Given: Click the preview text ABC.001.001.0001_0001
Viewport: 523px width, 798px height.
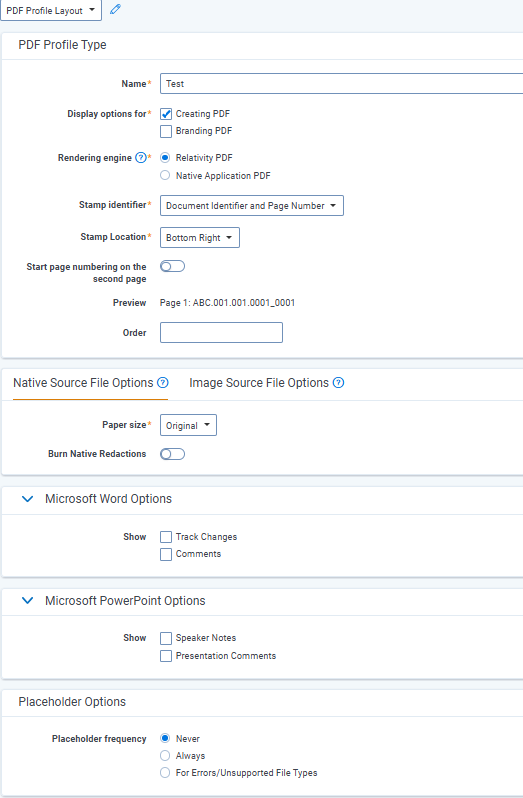Looking at the screenshot, I should click(x=244, y=303).
